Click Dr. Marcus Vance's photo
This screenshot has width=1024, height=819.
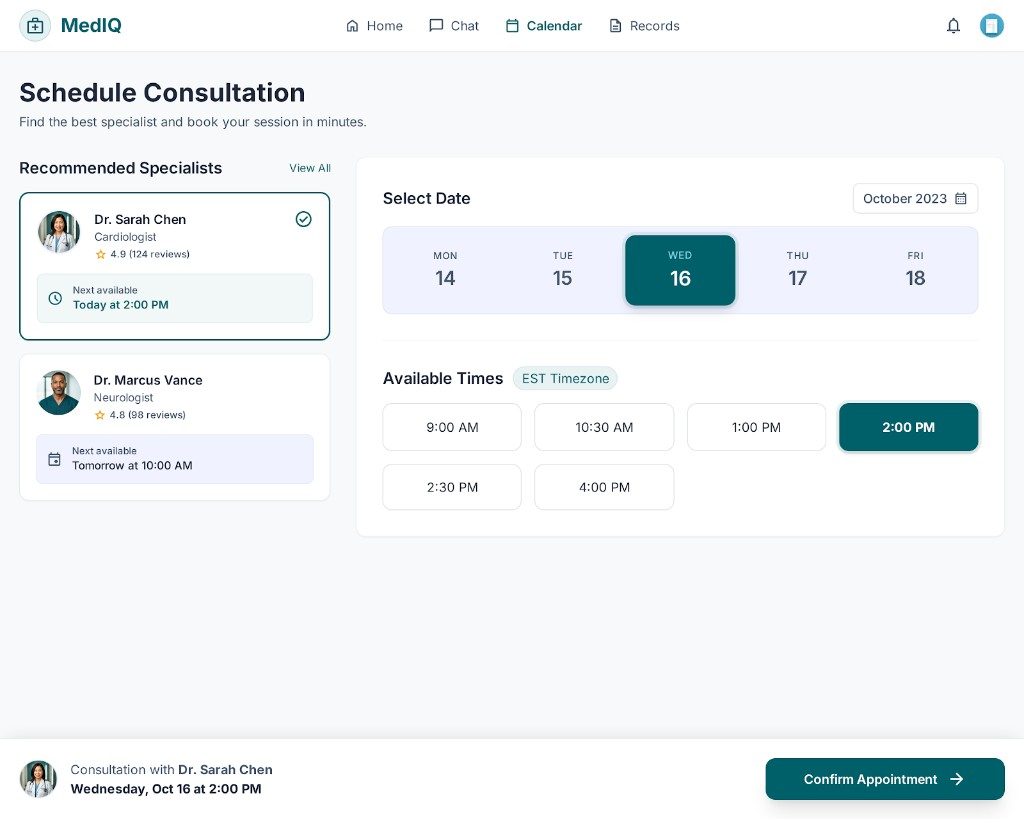(x=59, y=393)
